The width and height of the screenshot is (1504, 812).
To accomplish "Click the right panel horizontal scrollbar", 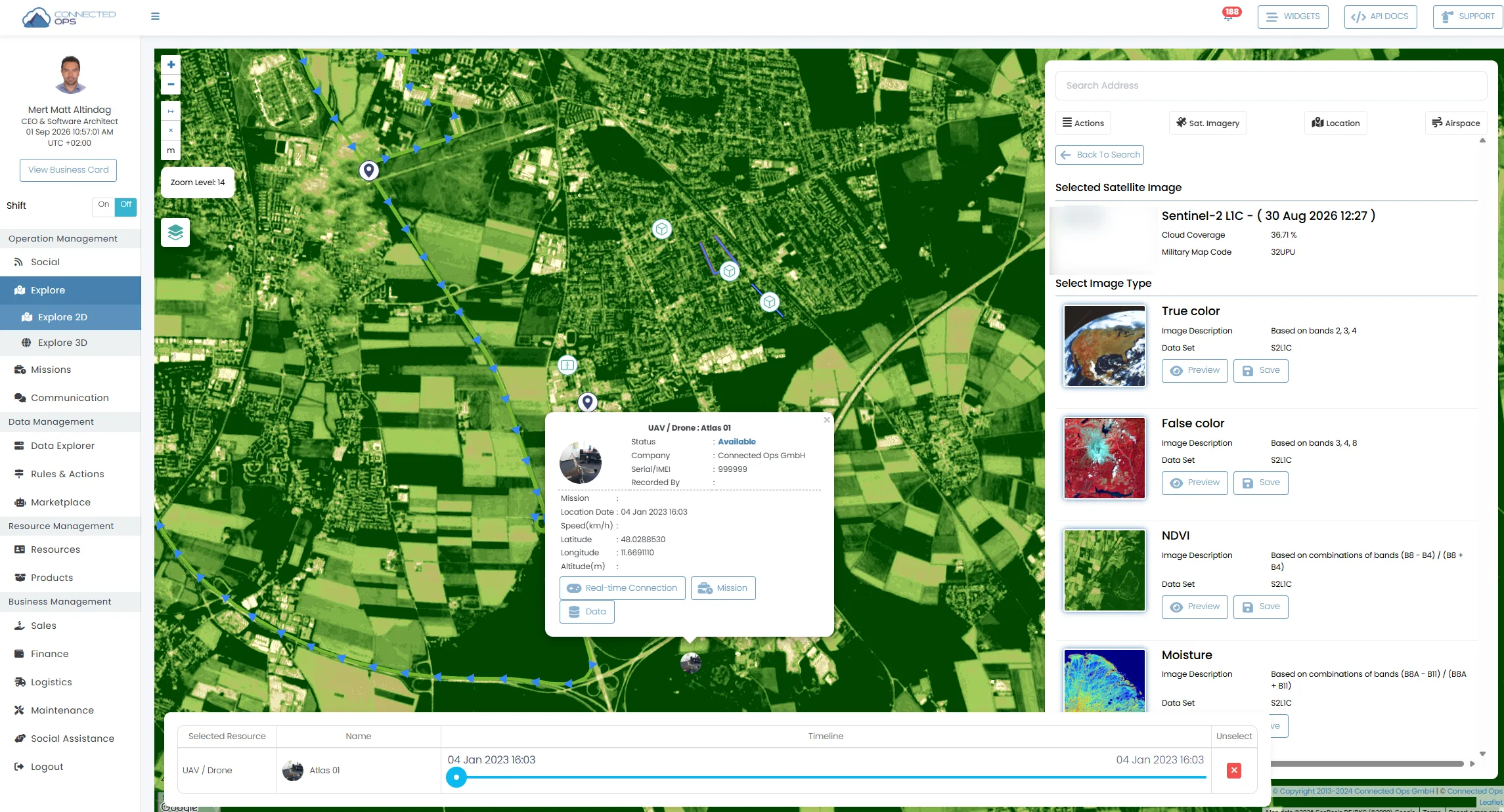I will 1366,764.
